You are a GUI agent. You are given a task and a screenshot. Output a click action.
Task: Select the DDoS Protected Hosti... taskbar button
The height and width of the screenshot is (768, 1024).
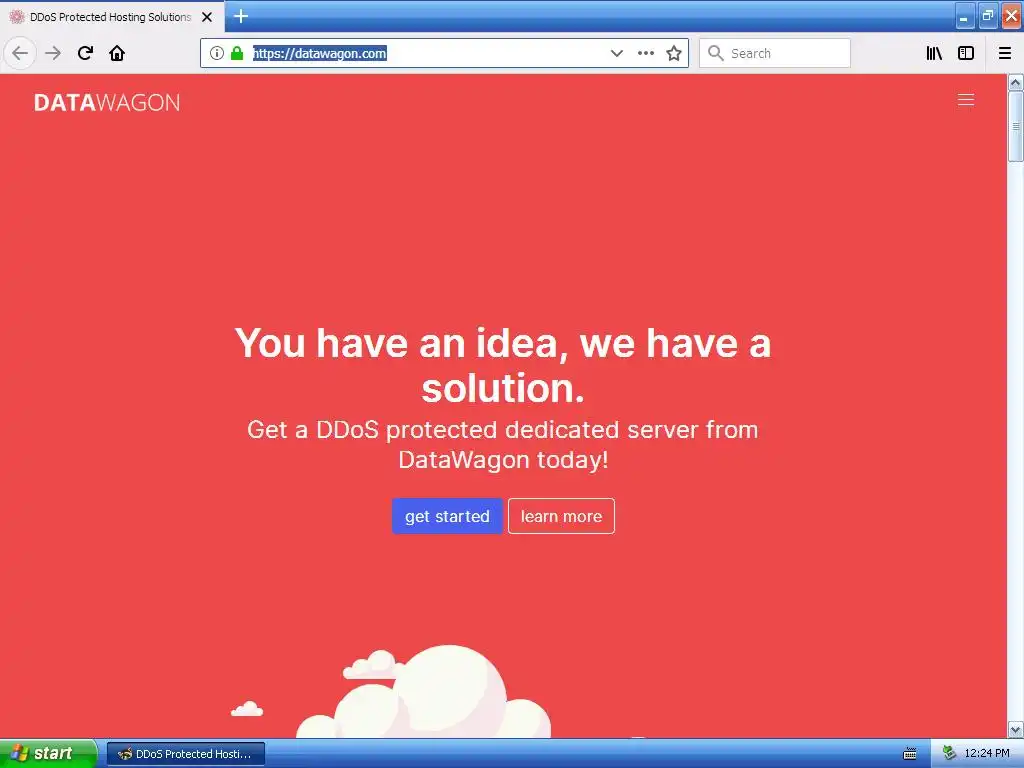coord(185,754)
